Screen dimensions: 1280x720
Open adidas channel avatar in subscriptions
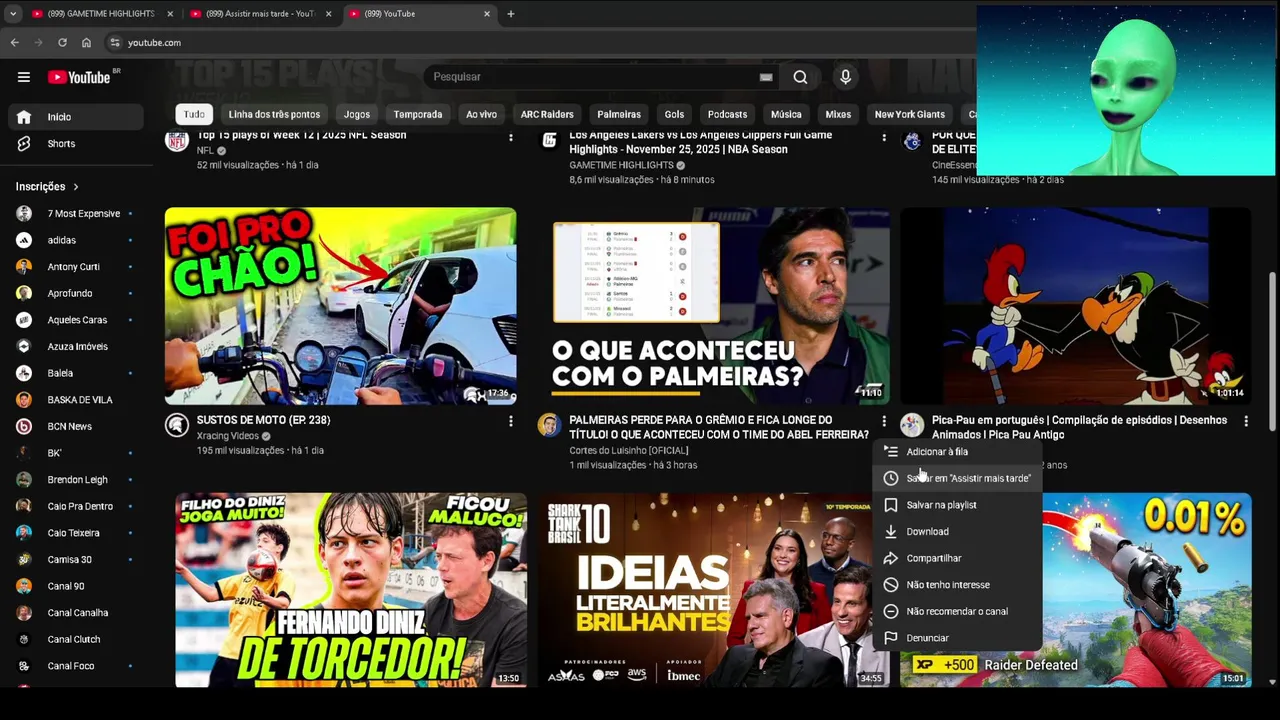coord(24,240)
